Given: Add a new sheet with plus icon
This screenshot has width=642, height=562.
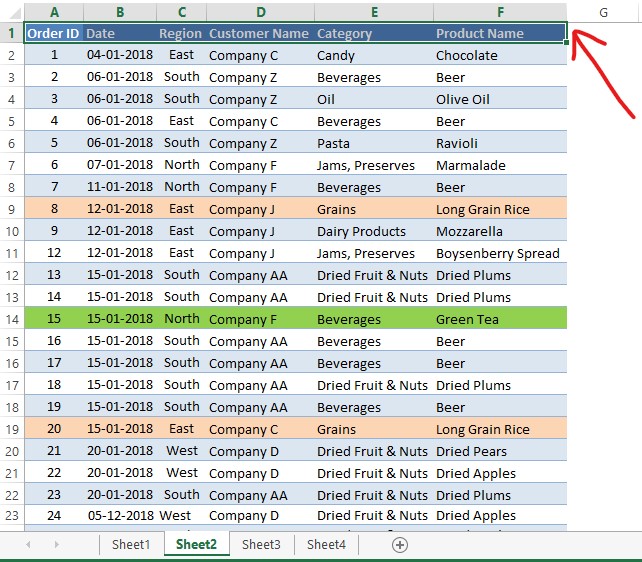Looking at the screenshot, I should [x=400, y=545].
